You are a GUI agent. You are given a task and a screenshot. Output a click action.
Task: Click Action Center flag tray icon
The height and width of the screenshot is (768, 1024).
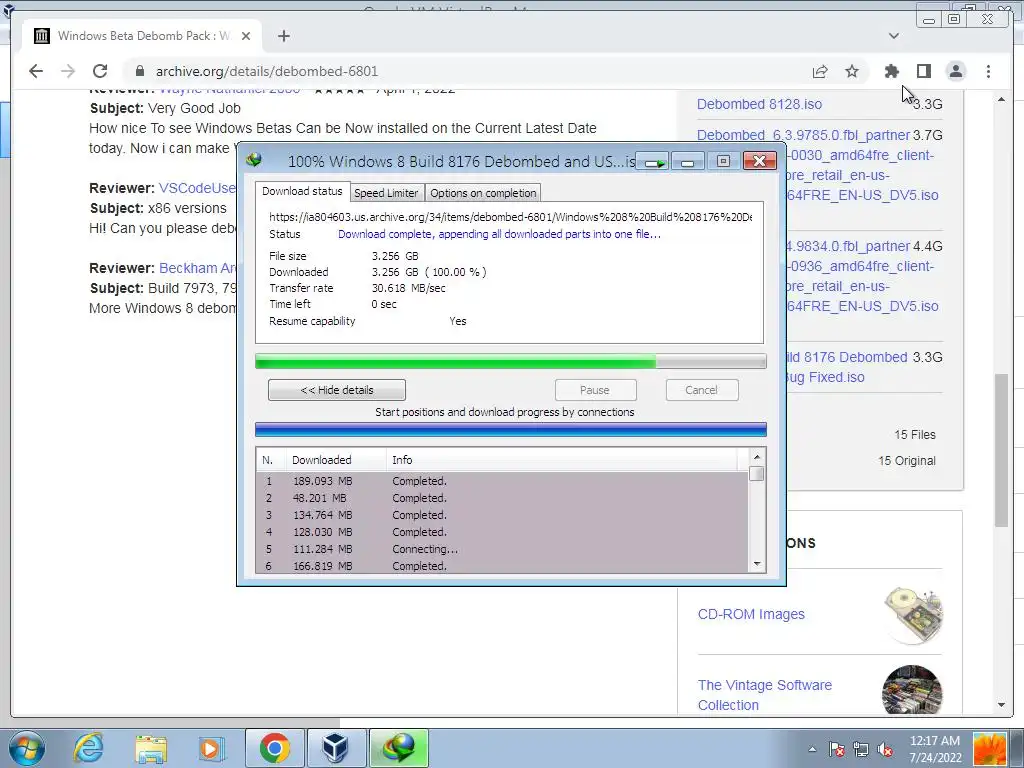point(836,749)
